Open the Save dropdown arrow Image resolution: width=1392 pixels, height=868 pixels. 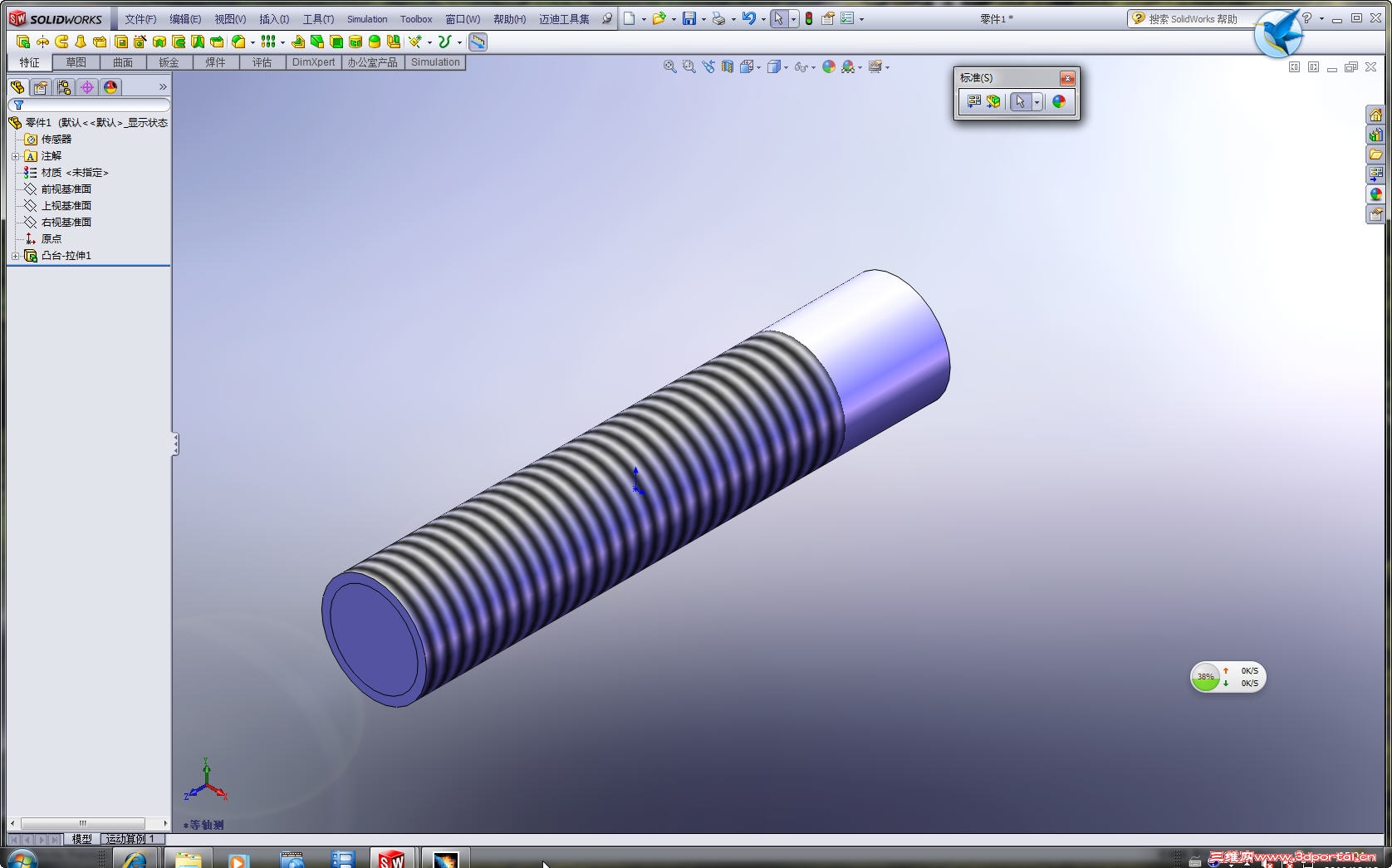pos(703,19)
